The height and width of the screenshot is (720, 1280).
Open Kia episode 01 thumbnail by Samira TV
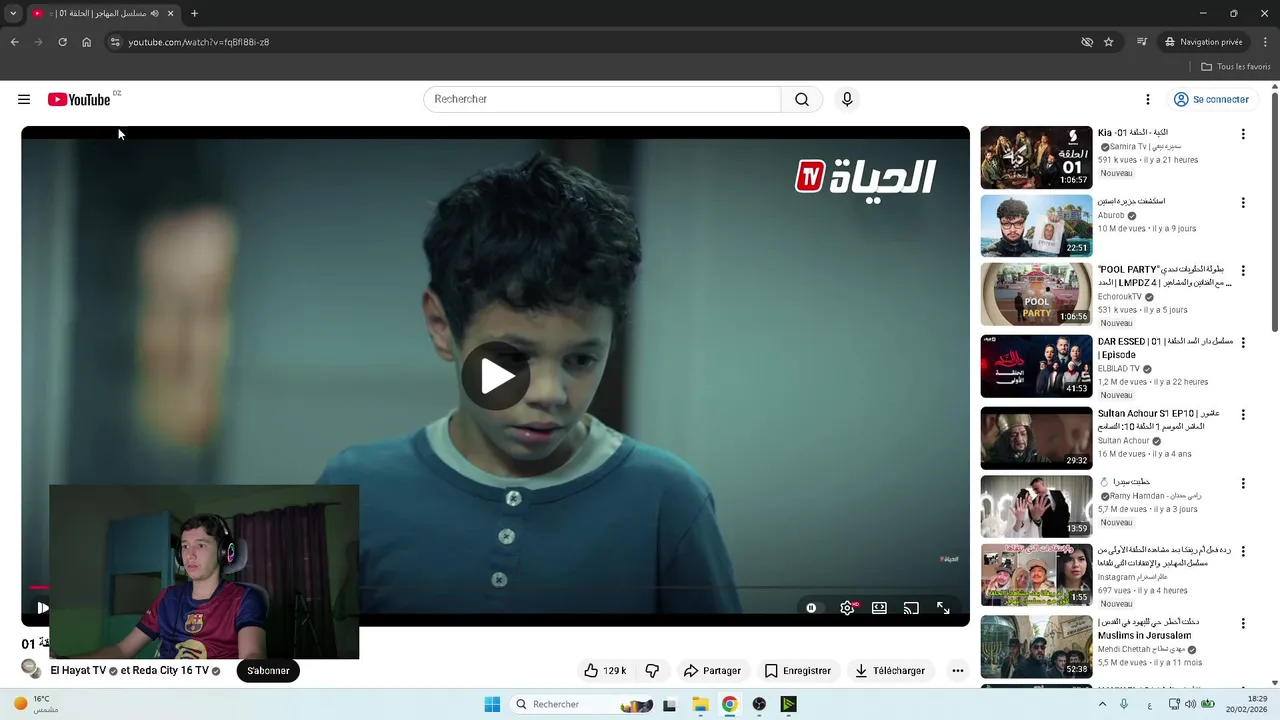pos(1036,157)
